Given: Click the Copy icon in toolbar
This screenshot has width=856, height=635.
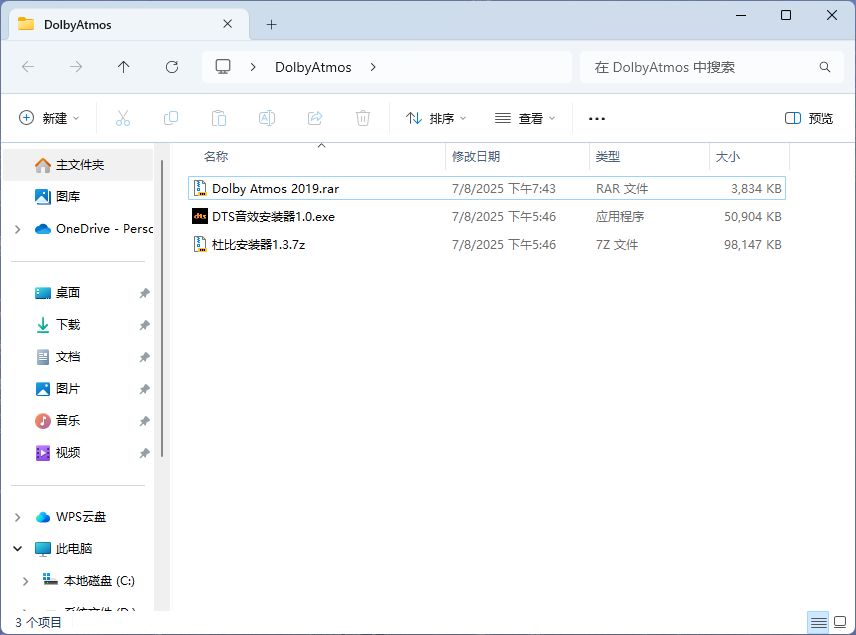Looking at the screenshot, I should [x=171, y=118].
